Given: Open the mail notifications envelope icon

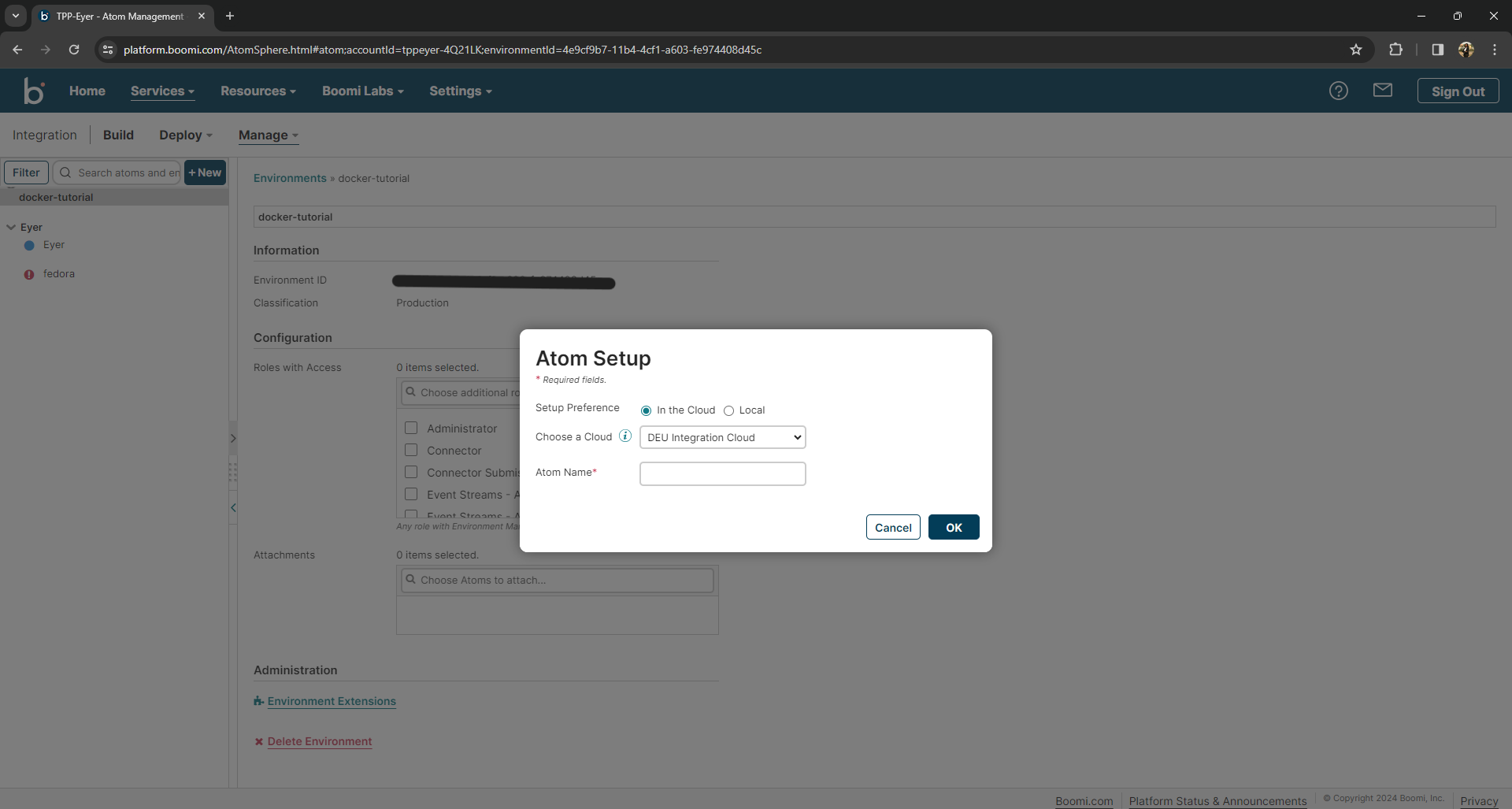Looking at the screenshot, I should click(1383, 90).
